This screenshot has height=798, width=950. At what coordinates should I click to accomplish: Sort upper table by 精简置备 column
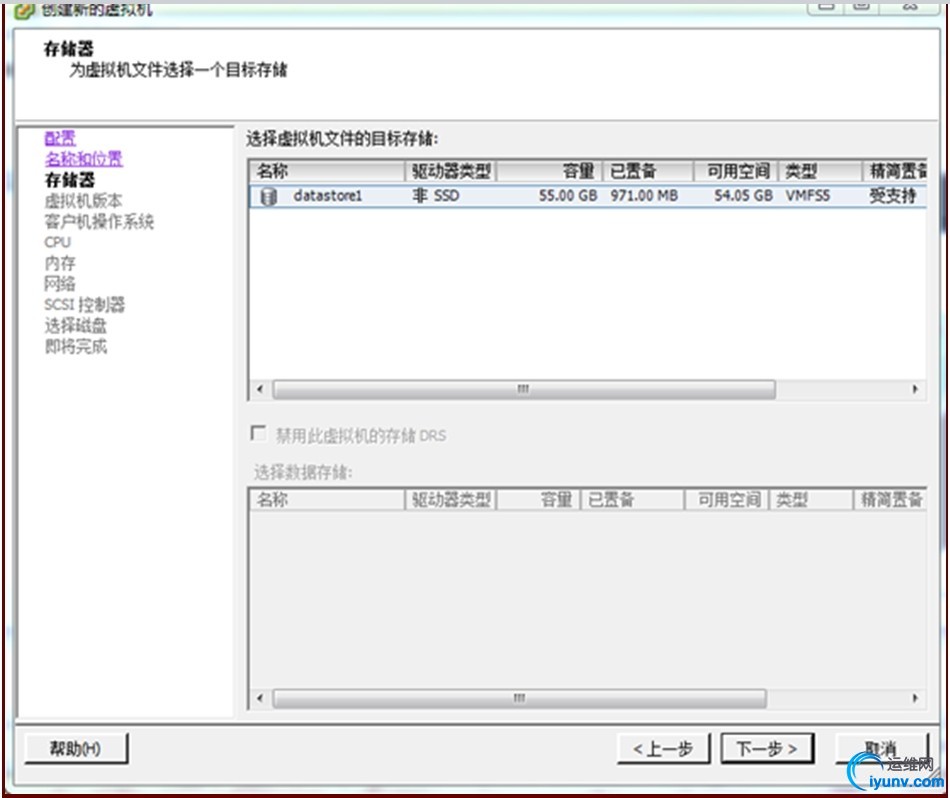point(895,171)
